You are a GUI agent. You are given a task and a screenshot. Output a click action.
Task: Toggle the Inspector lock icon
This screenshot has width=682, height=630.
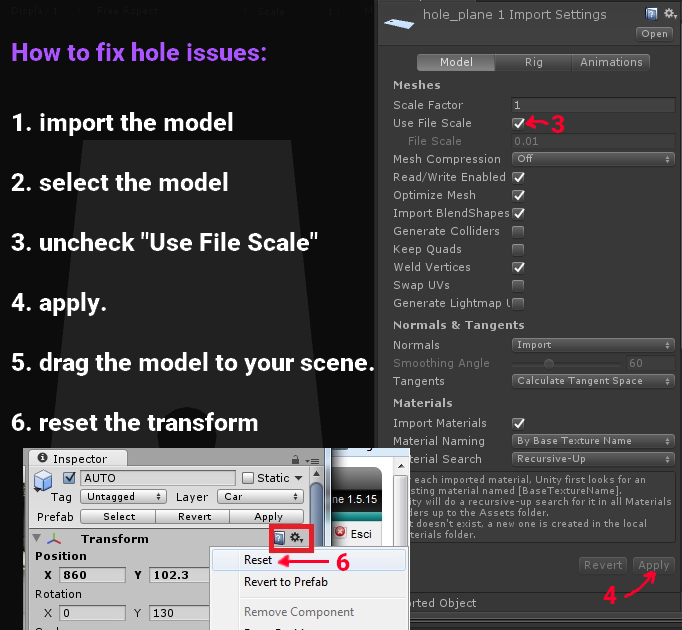295,459
